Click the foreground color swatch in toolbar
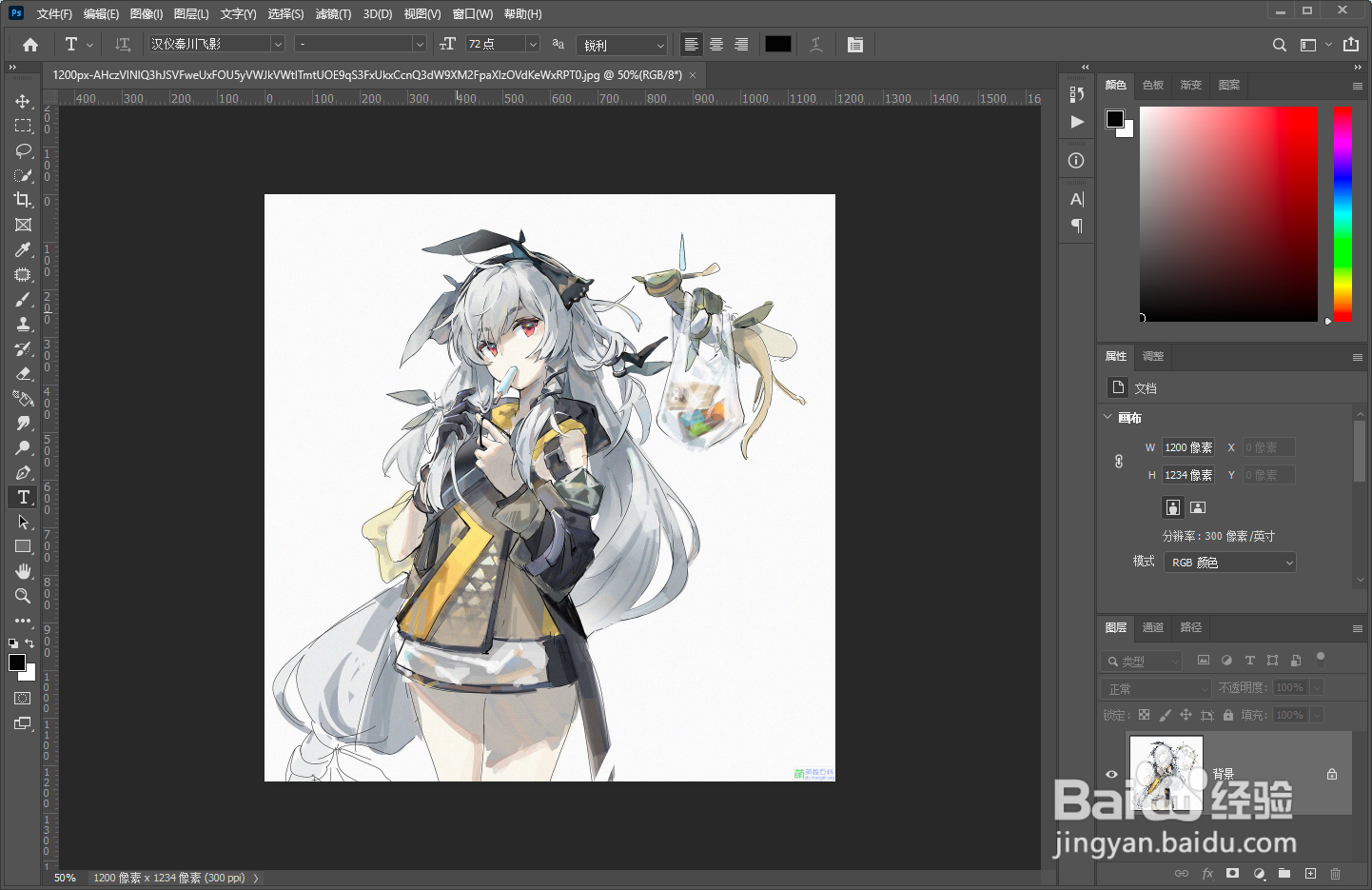 point(17,663)
